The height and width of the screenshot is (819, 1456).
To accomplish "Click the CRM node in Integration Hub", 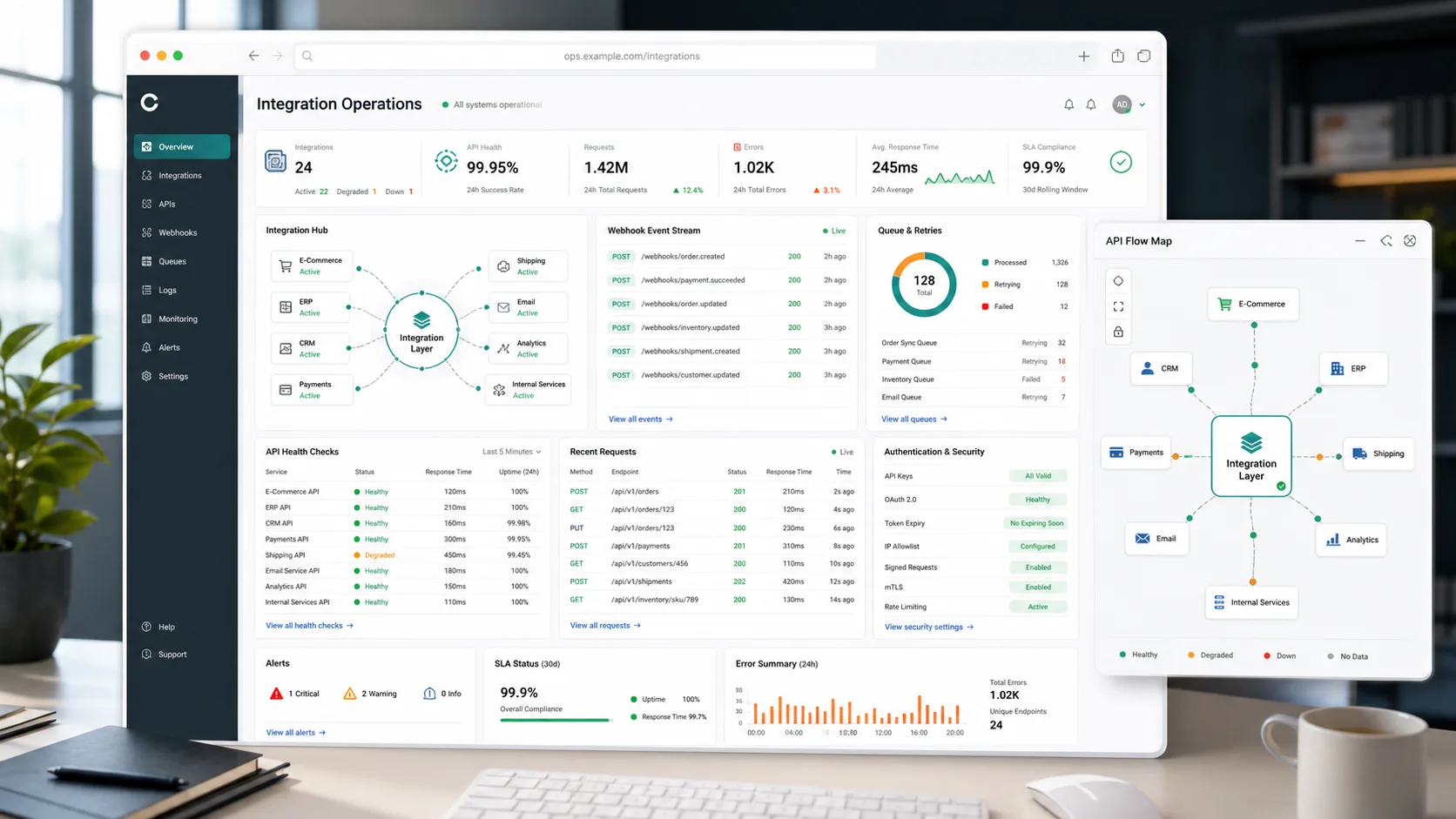I will (x=310, y=348).
